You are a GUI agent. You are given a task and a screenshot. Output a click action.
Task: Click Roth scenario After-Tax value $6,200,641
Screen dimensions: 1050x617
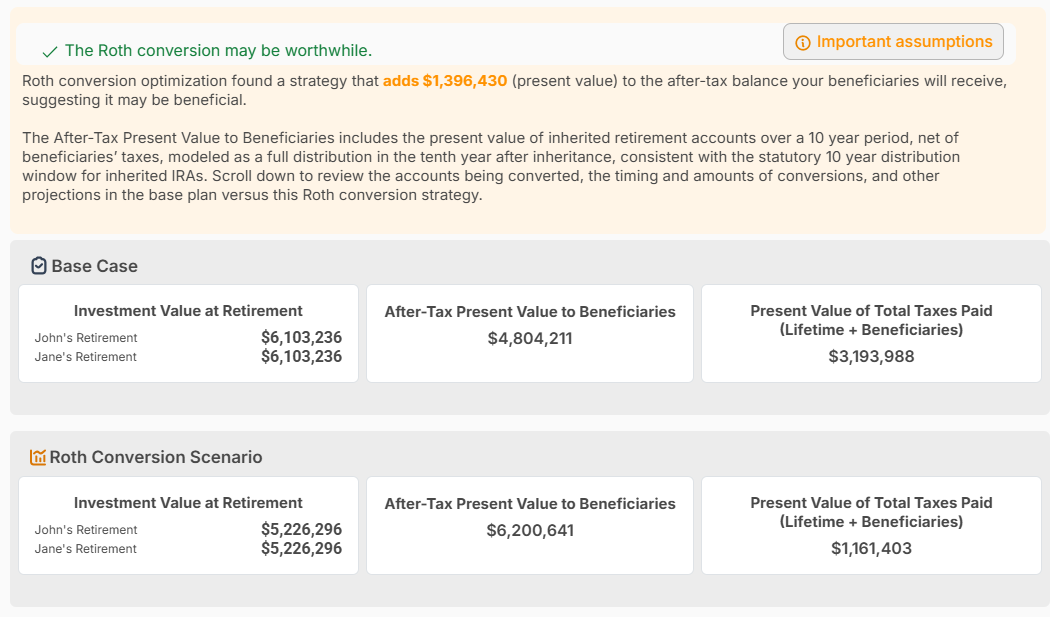click(530, 531)
